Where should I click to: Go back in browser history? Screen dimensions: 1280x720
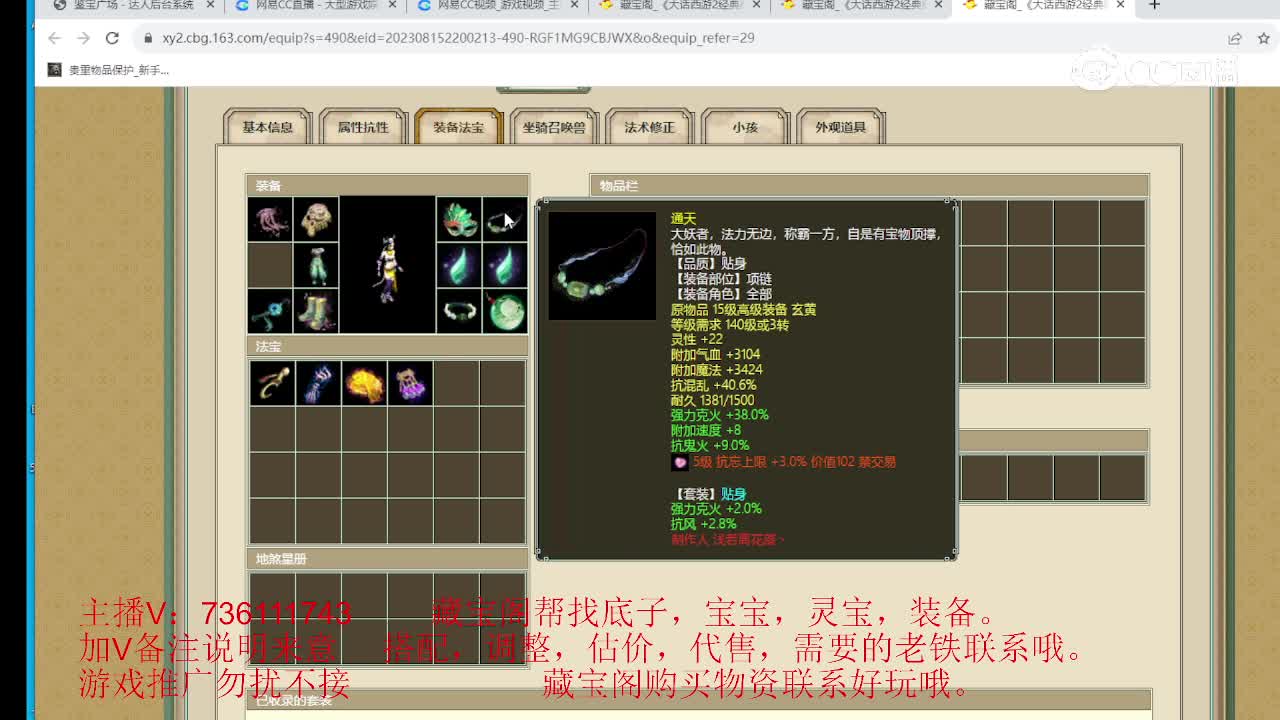pyautogui.click(x=54, y=38)
